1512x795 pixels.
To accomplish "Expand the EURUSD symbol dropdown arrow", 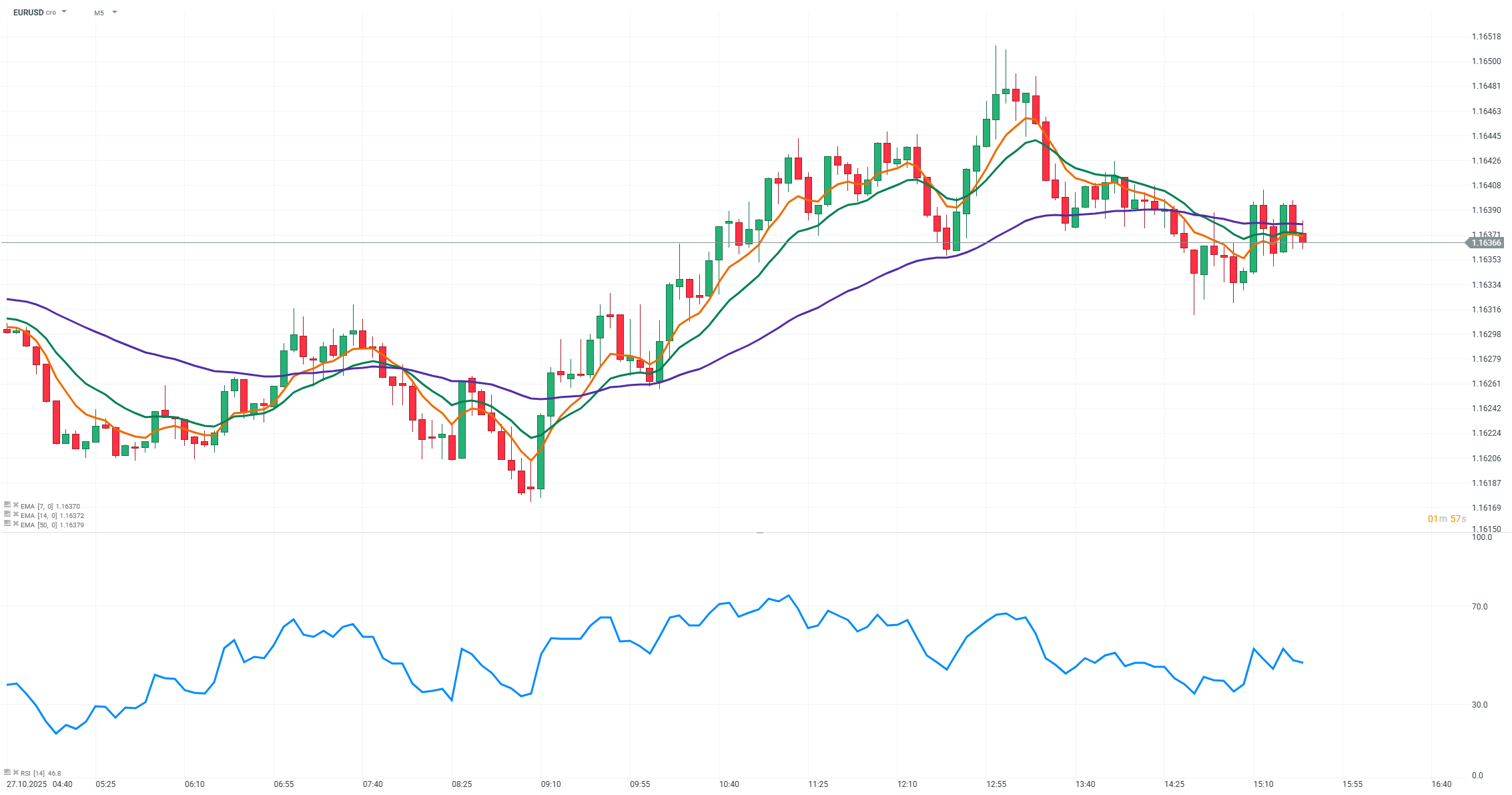I will (64, 12).
